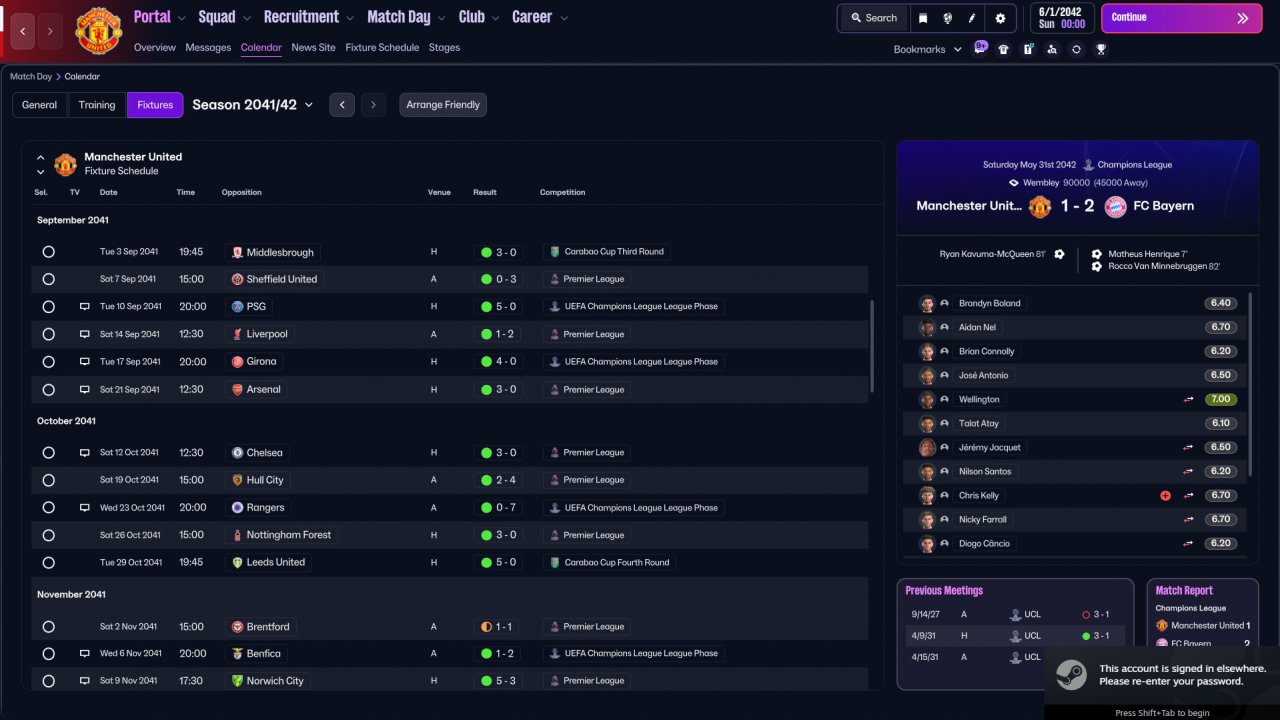1280x720 pixels.
Task: Click the Steam logo in the notification
Action: tap(1072, 675)
